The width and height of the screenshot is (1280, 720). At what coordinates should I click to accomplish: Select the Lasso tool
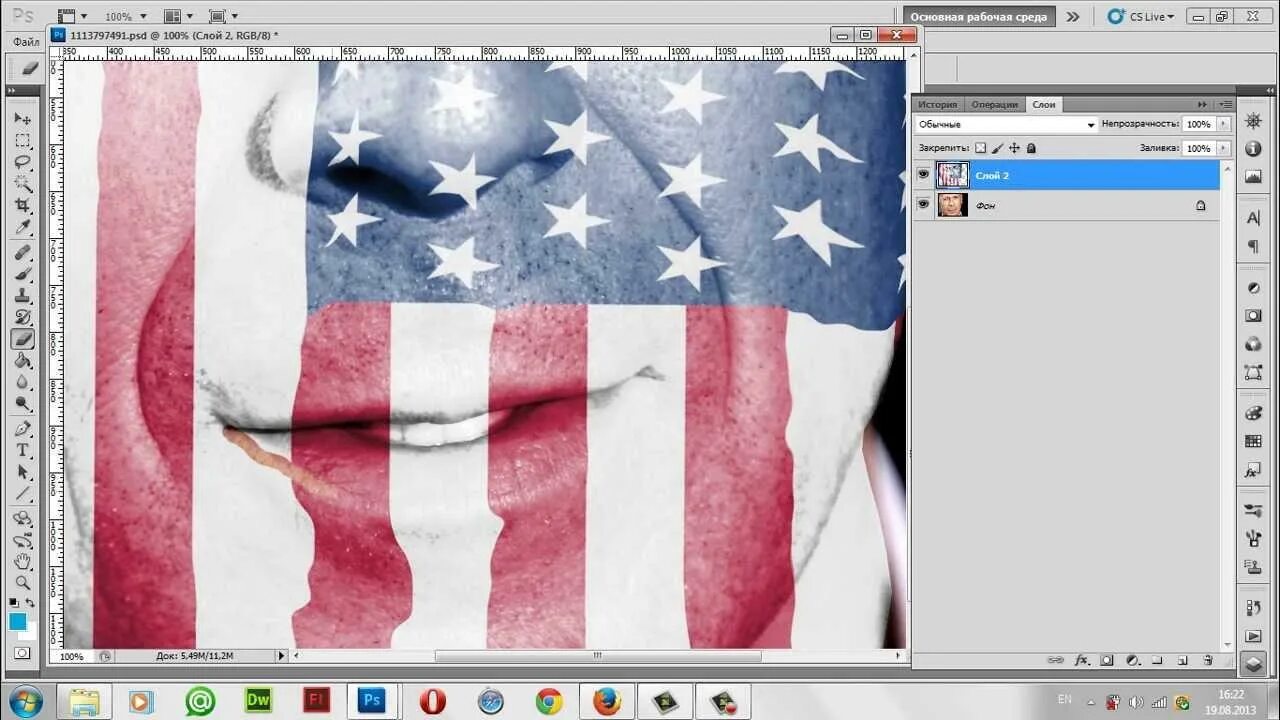(x=22, y=162)
